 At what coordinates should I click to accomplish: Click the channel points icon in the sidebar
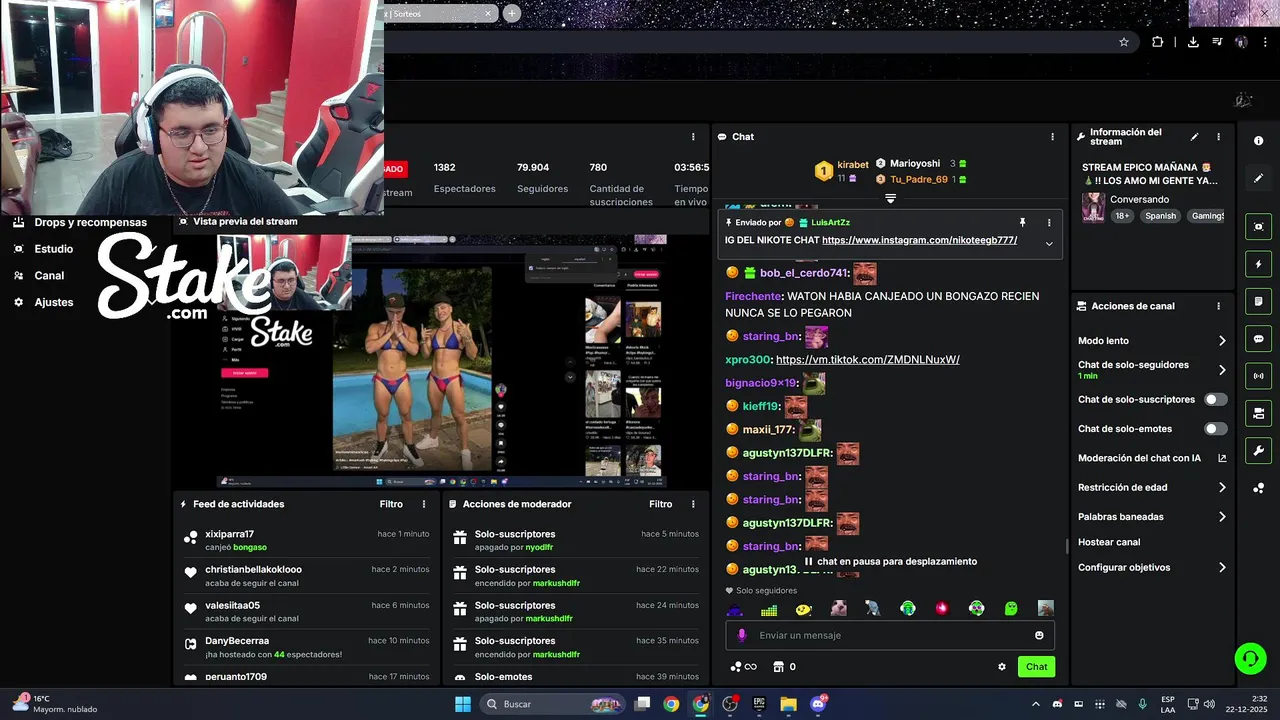[1258, 488]
